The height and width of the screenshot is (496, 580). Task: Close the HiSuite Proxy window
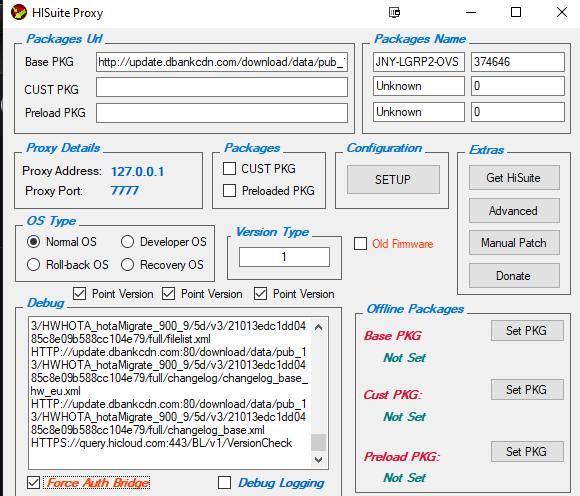tap(562, 13)
